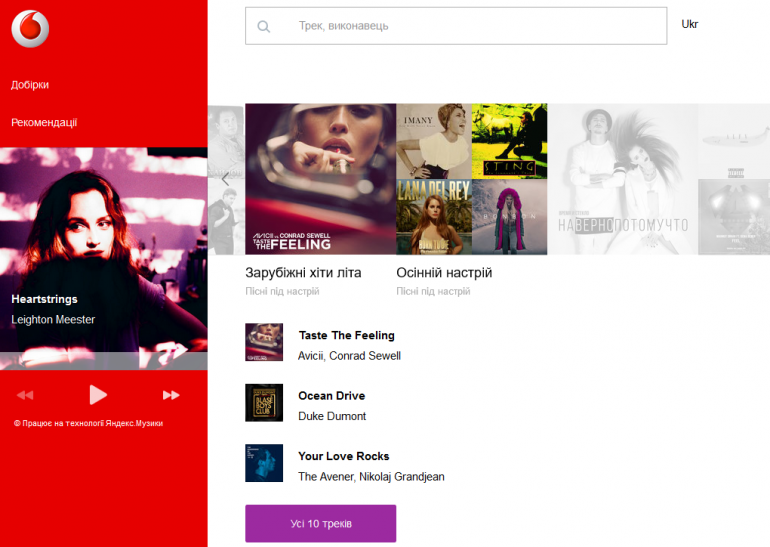Skip back with the rewind button
The height and width of the screenshot is (547, 770).
[25, 395]
